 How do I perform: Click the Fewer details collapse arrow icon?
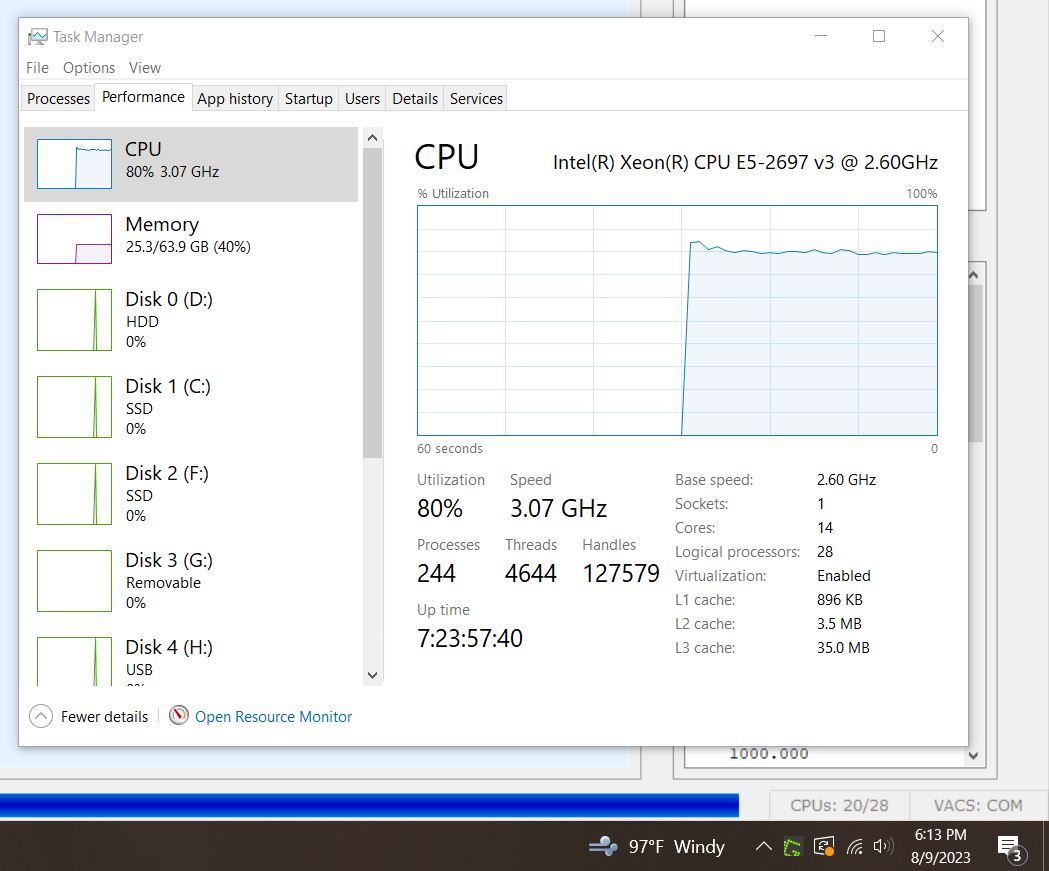41,716
